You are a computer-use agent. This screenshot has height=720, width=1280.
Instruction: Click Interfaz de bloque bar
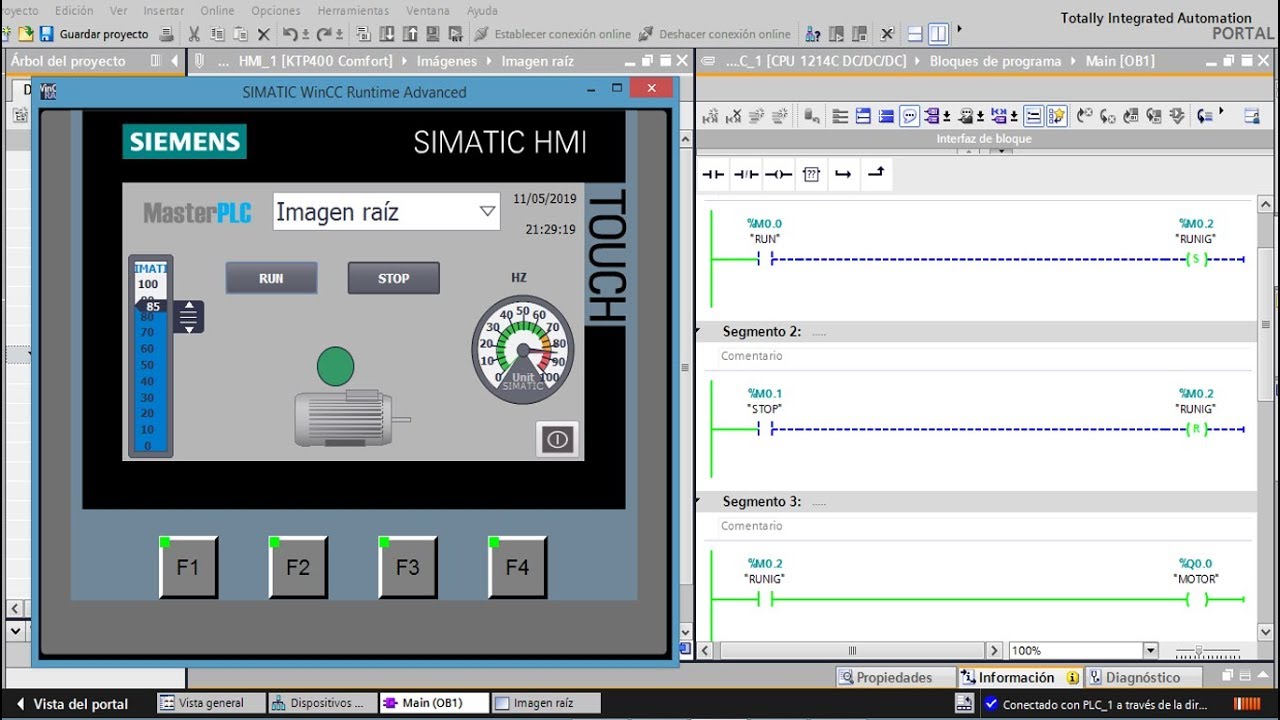click(x=983, y=139)
